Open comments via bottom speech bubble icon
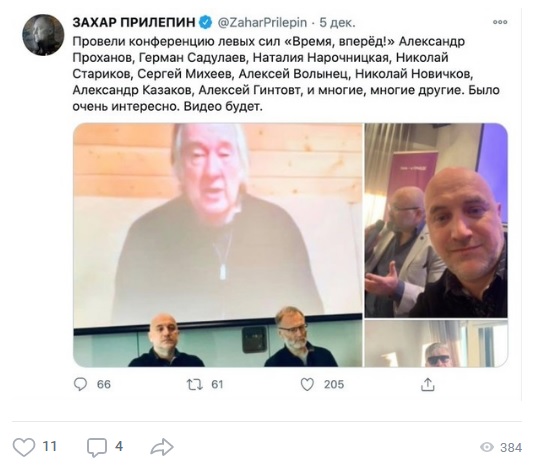539x470 pixels. [97, 447]
